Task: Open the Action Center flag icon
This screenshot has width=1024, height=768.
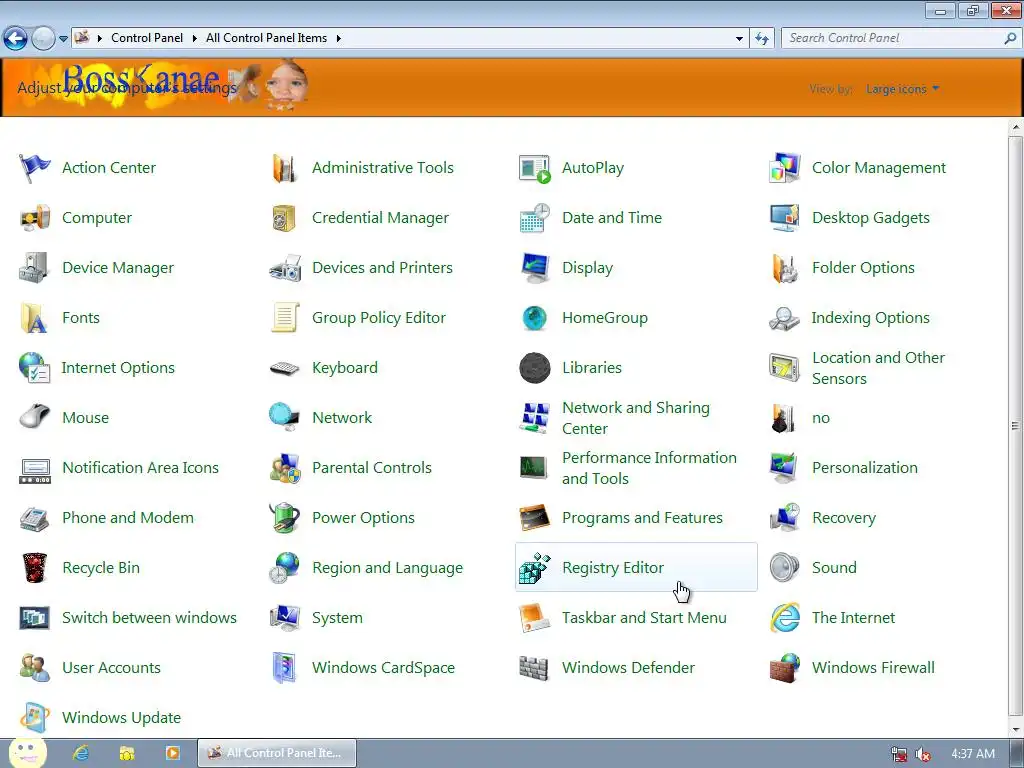Action: (34, 168)
